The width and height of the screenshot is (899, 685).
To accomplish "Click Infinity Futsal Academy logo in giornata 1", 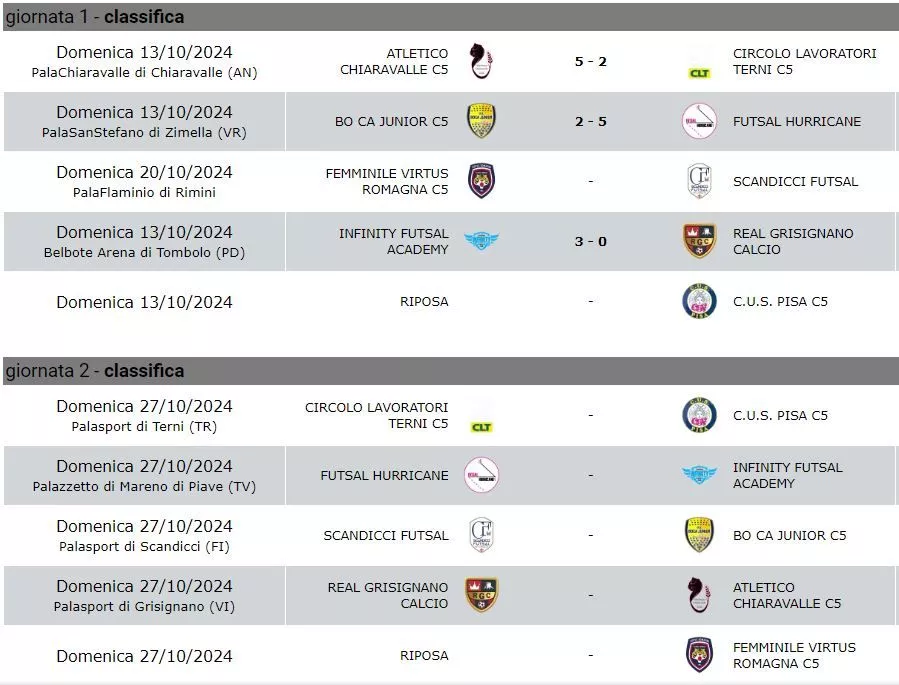I will point(481,241).
